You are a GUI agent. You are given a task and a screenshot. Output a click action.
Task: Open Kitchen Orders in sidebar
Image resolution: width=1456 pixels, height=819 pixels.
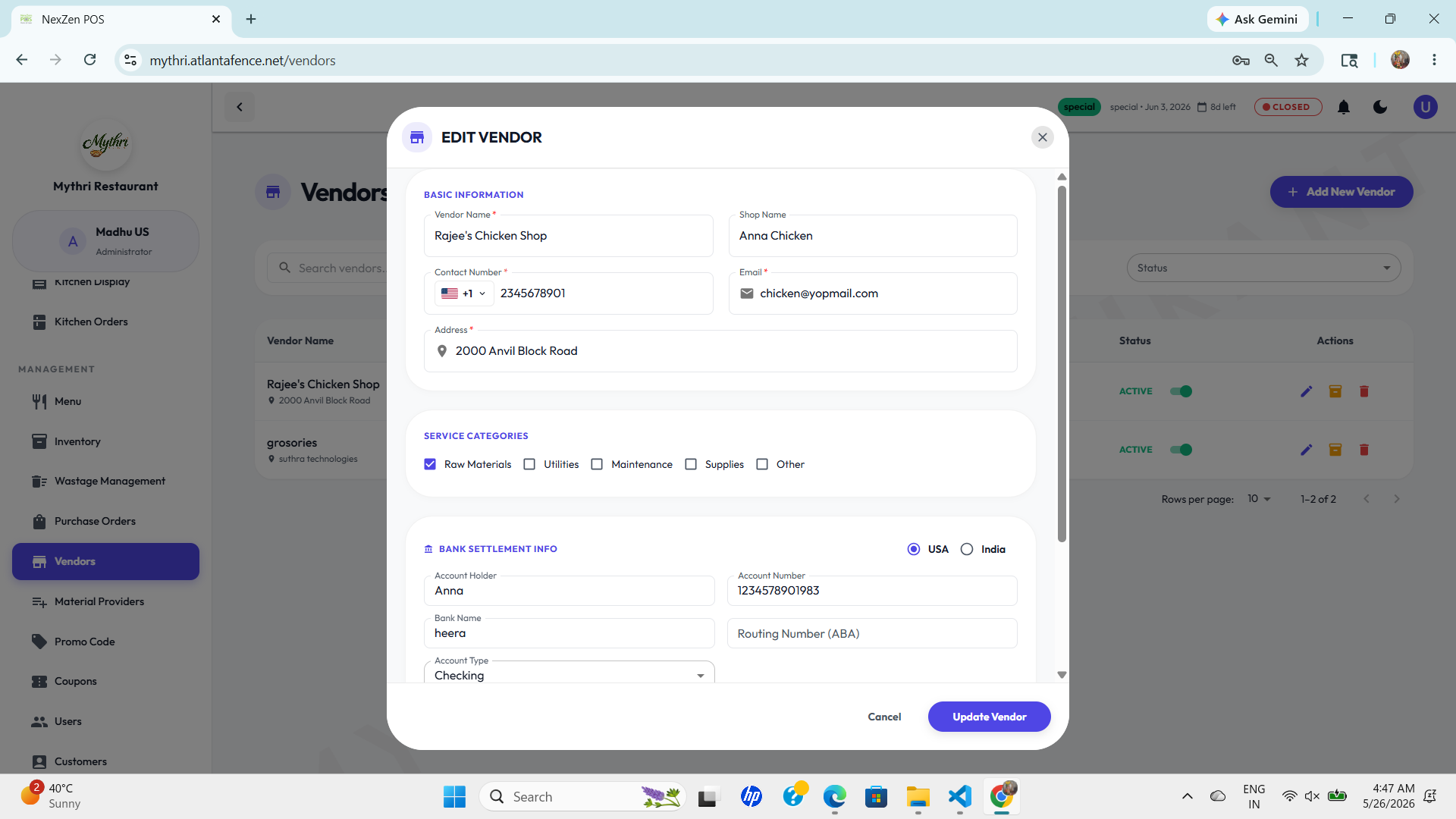point(105,322)
